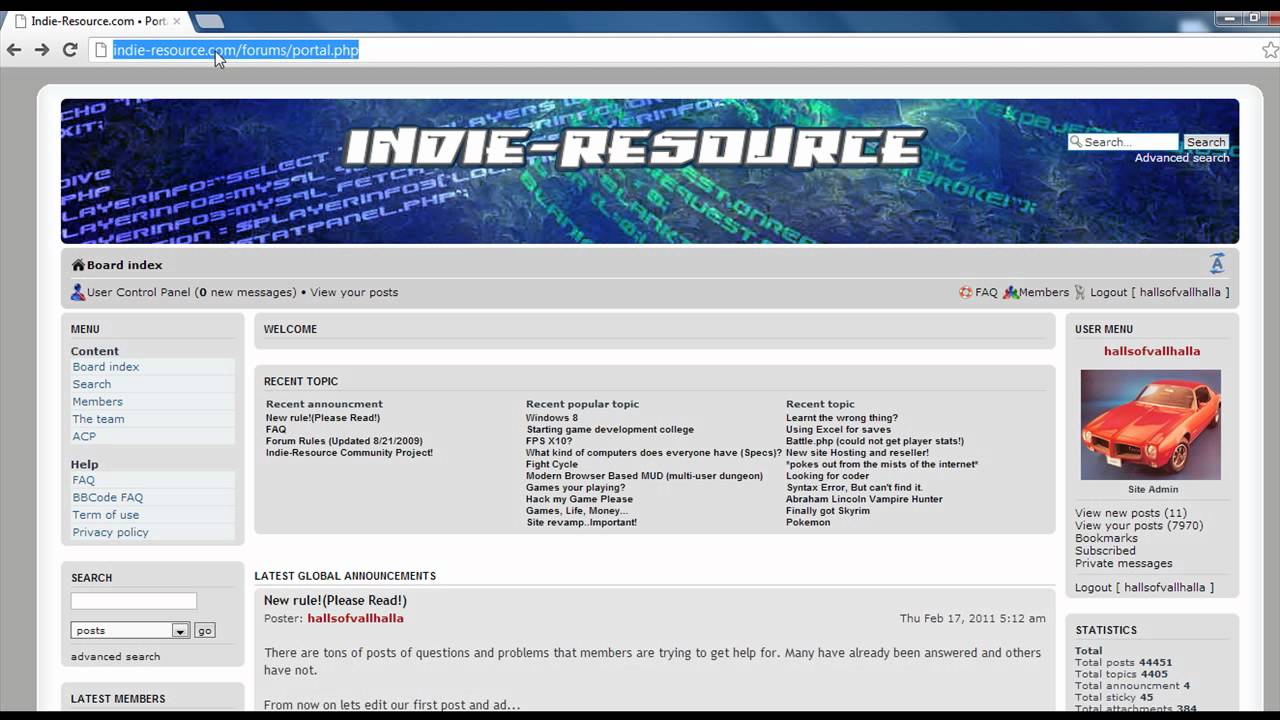Viewport: 1280px width, 720px height.
Task: Open Finally got Skyrim topic
Action: [x=828, y=511]
